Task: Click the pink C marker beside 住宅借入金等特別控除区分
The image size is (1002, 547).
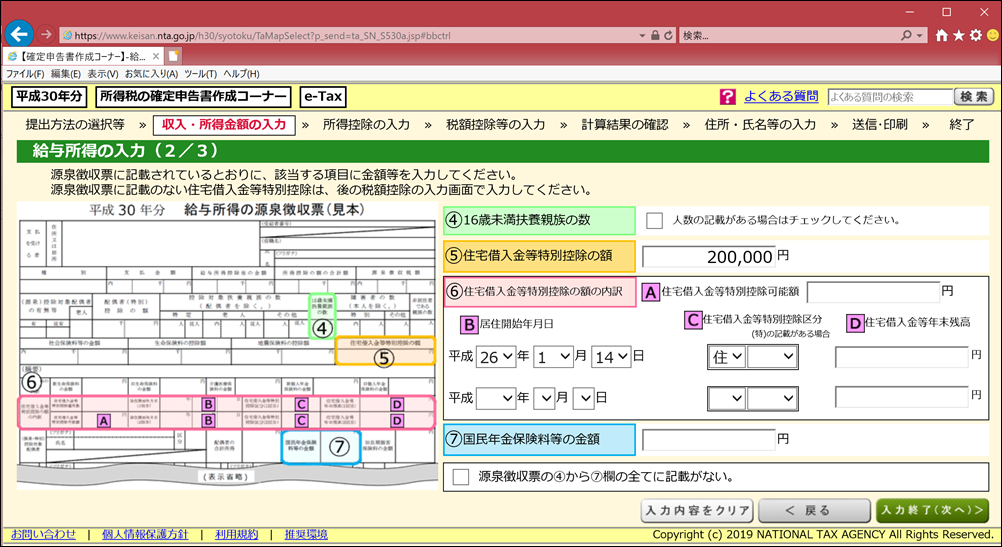Action: pyautogui.click(x=692, y=320)
